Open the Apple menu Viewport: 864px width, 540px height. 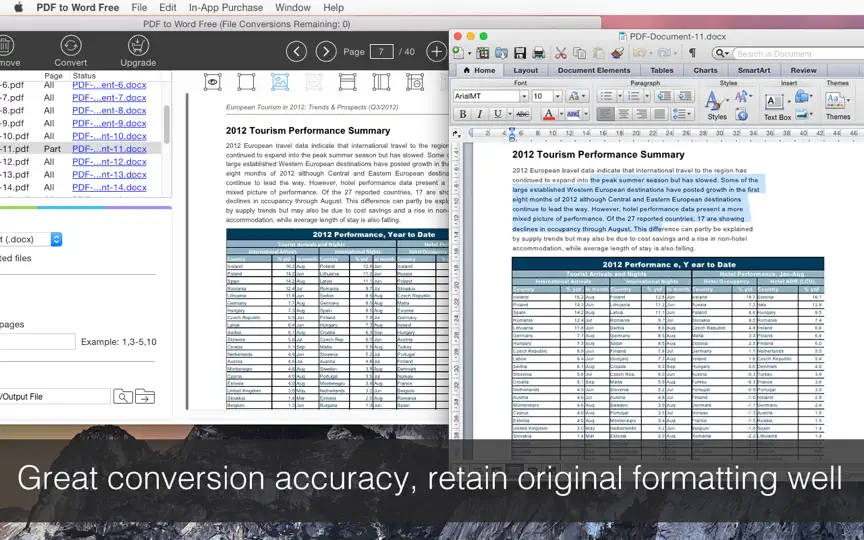click(x=18, y=7)
